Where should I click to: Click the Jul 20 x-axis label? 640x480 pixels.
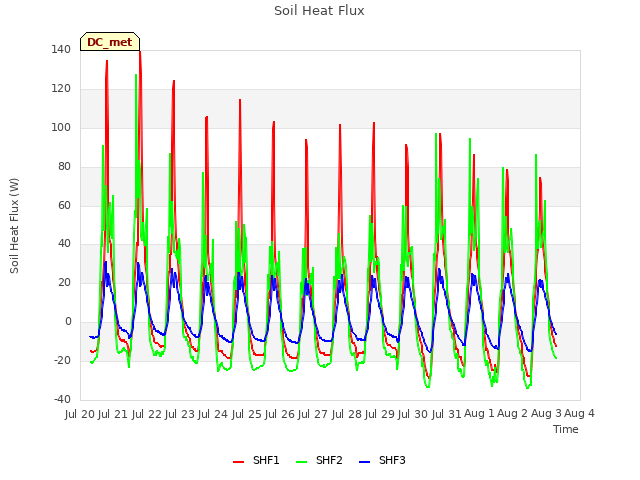click(80, 414)
